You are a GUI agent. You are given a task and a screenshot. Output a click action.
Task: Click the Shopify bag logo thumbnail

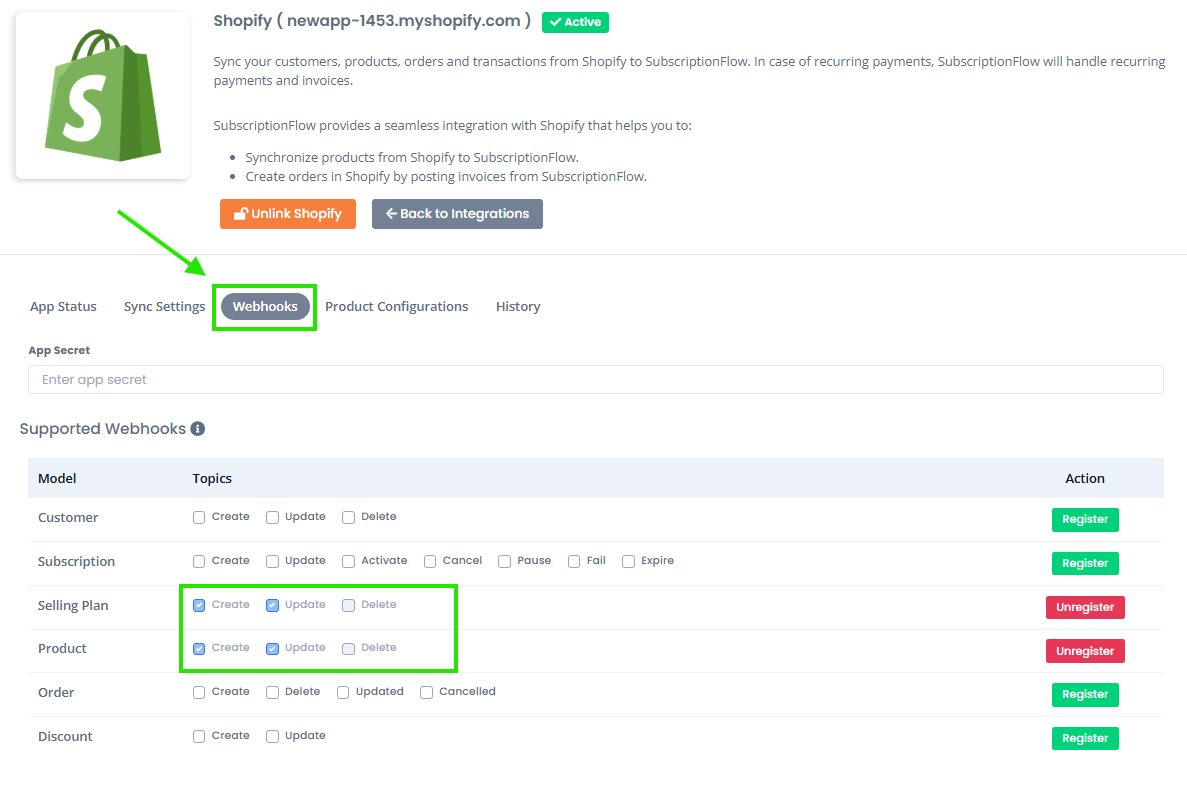pyautogui.click(x=103, y=95)
